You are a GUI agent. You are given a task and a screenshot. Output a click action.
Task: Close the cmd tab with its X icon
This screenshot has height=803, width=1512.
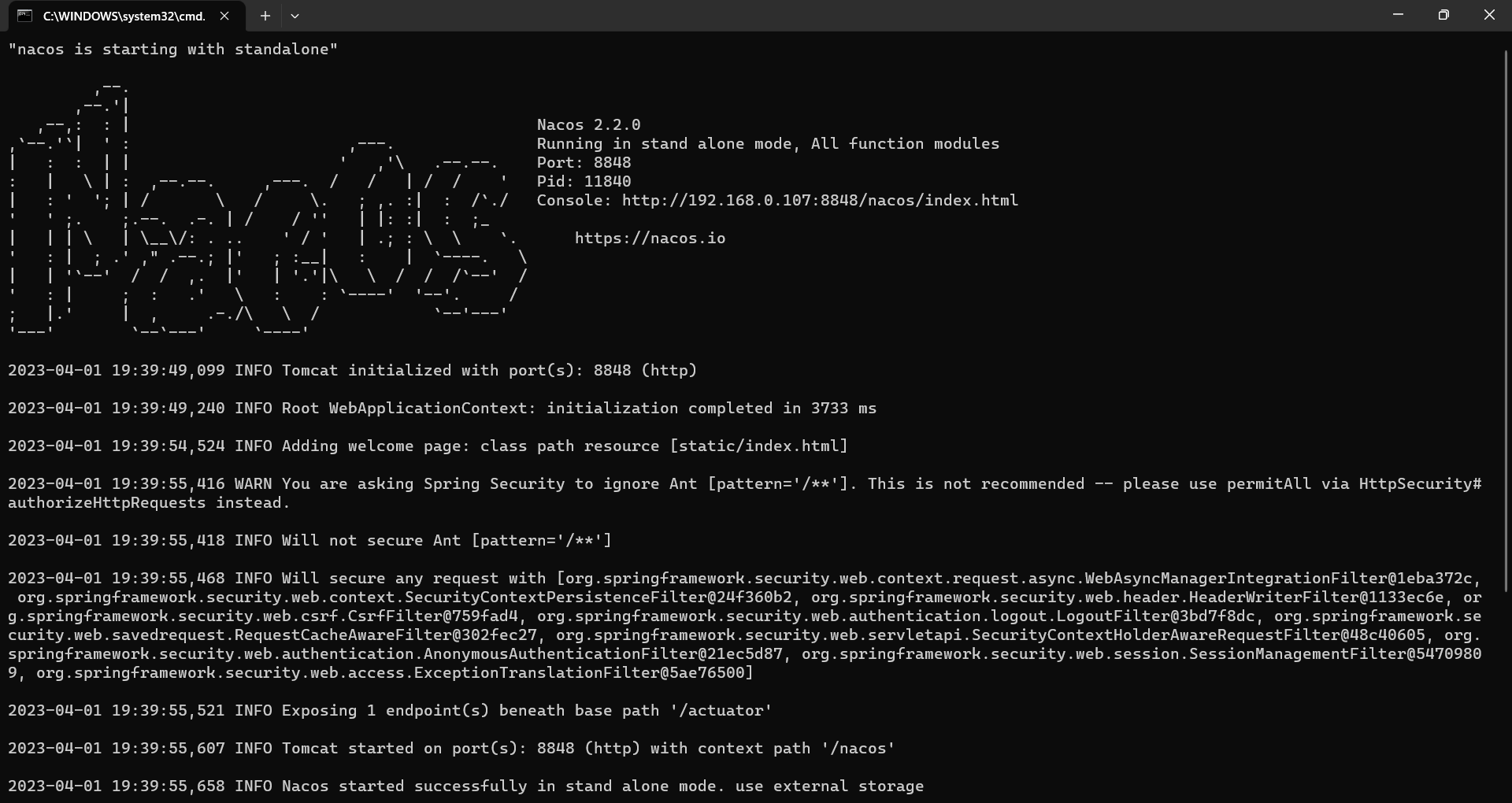coord(224,16)
